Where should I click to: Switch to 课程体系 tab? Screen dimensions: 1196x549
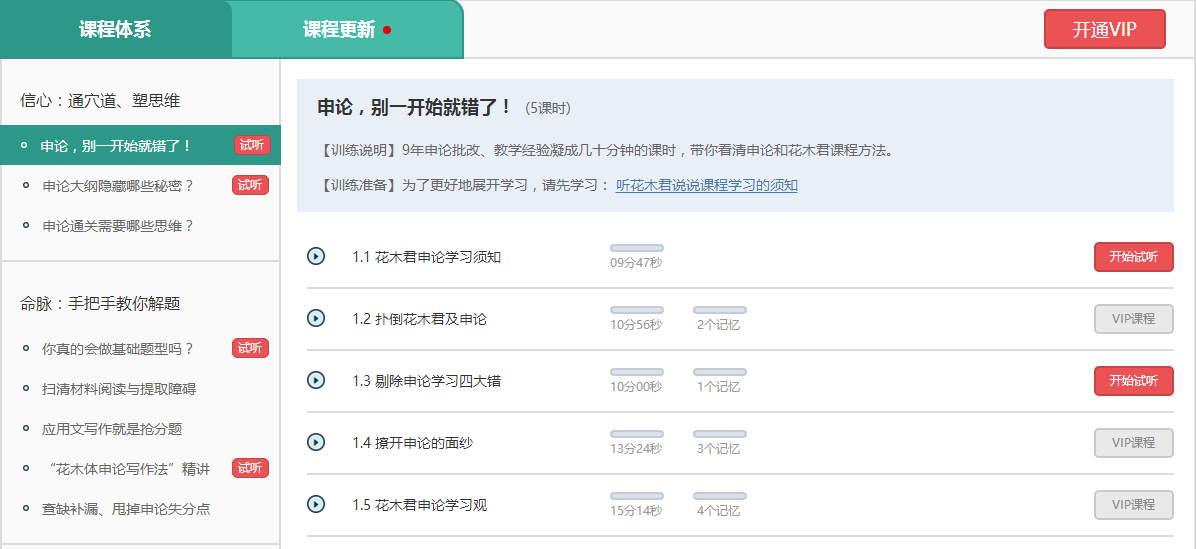coord(115,30)
